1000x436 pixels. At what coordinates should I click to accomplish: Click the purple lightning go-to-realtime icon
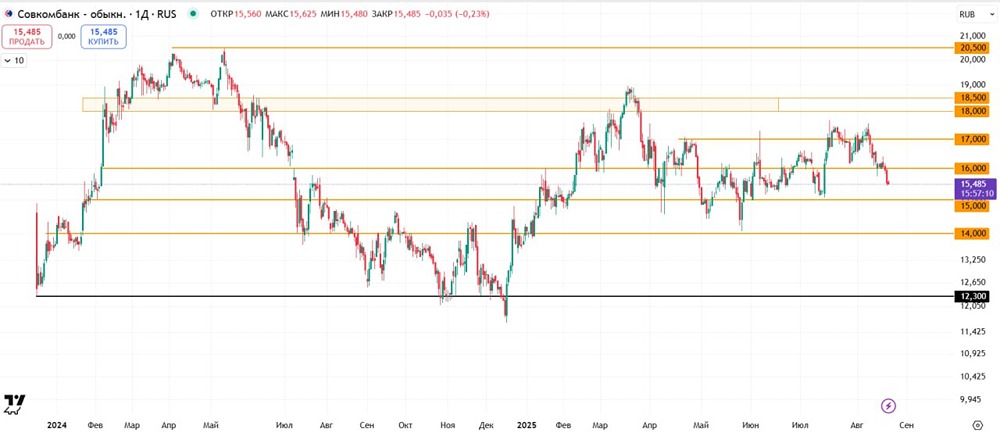coord(888,405)
